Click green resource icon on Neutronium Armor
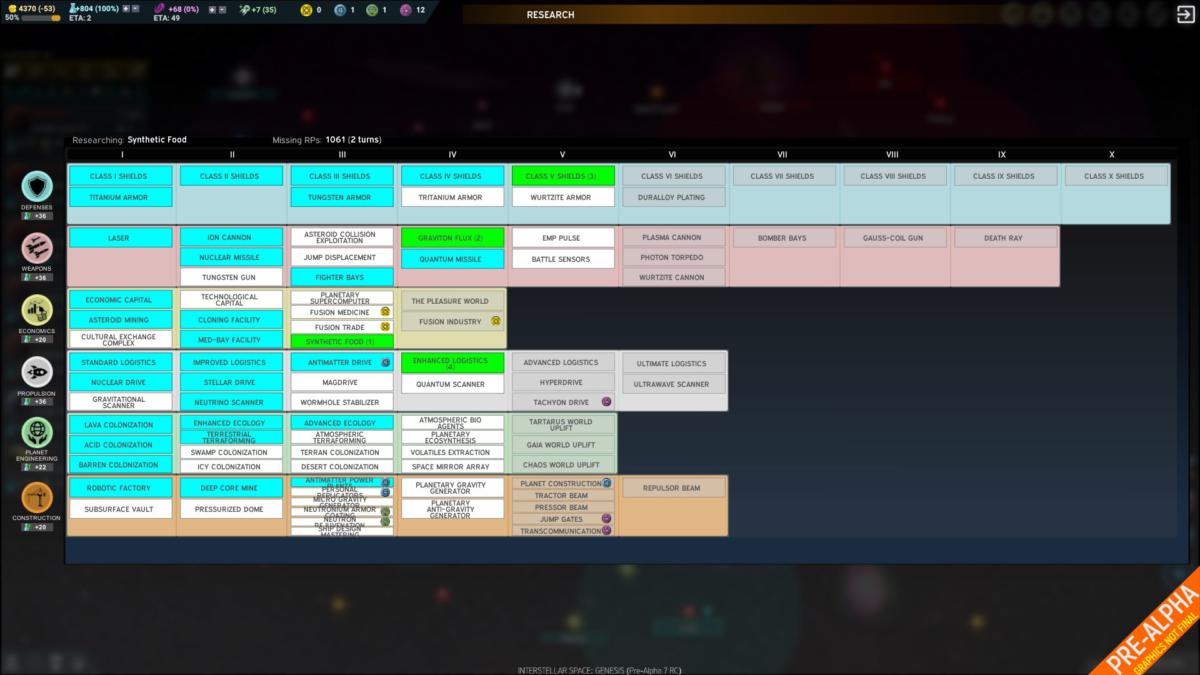1200x675 pixels. point(385,511)
